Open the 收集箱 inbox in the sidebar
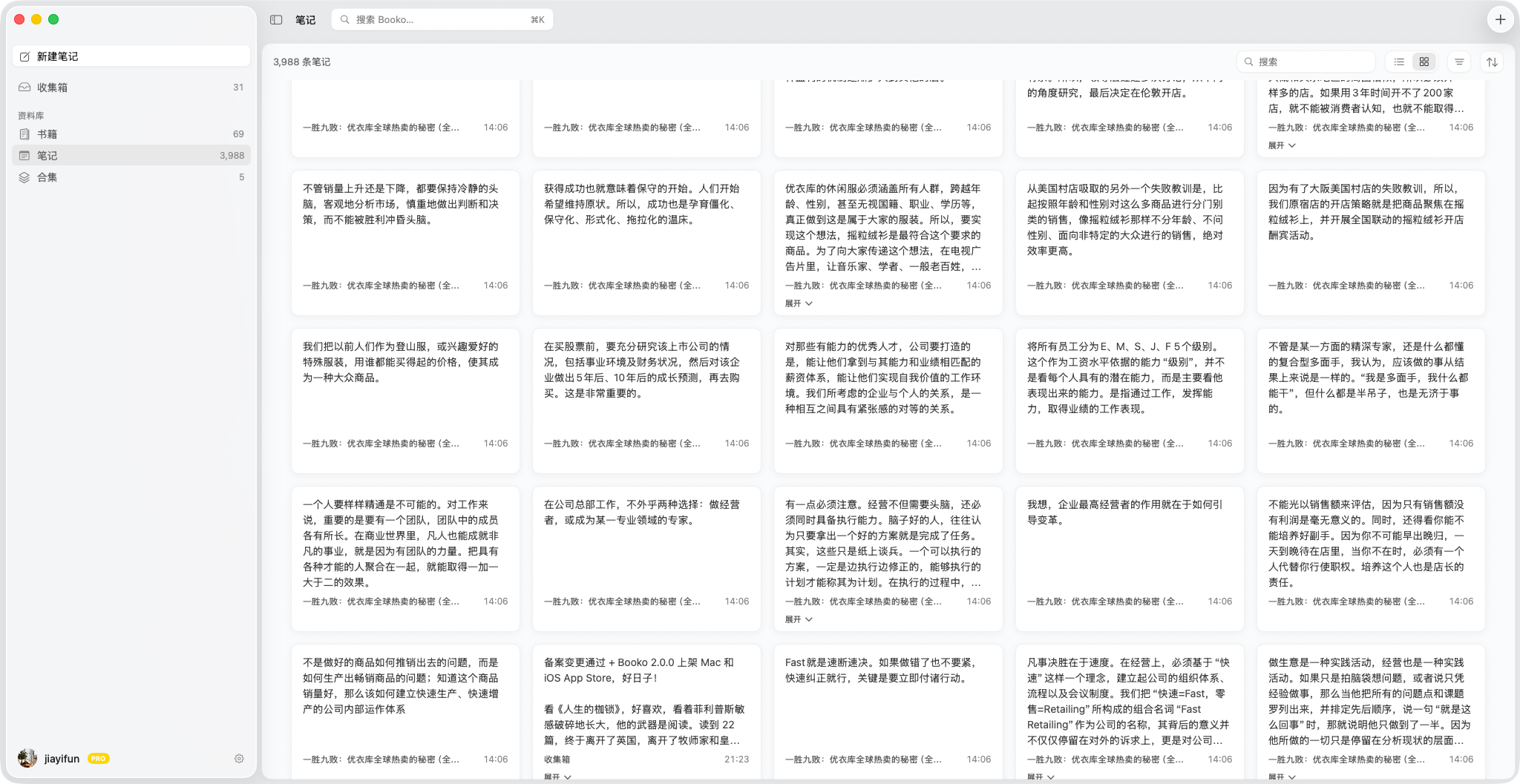This screenshot has width=1520, height=784. pyautogui.click(x=131, y=88)
